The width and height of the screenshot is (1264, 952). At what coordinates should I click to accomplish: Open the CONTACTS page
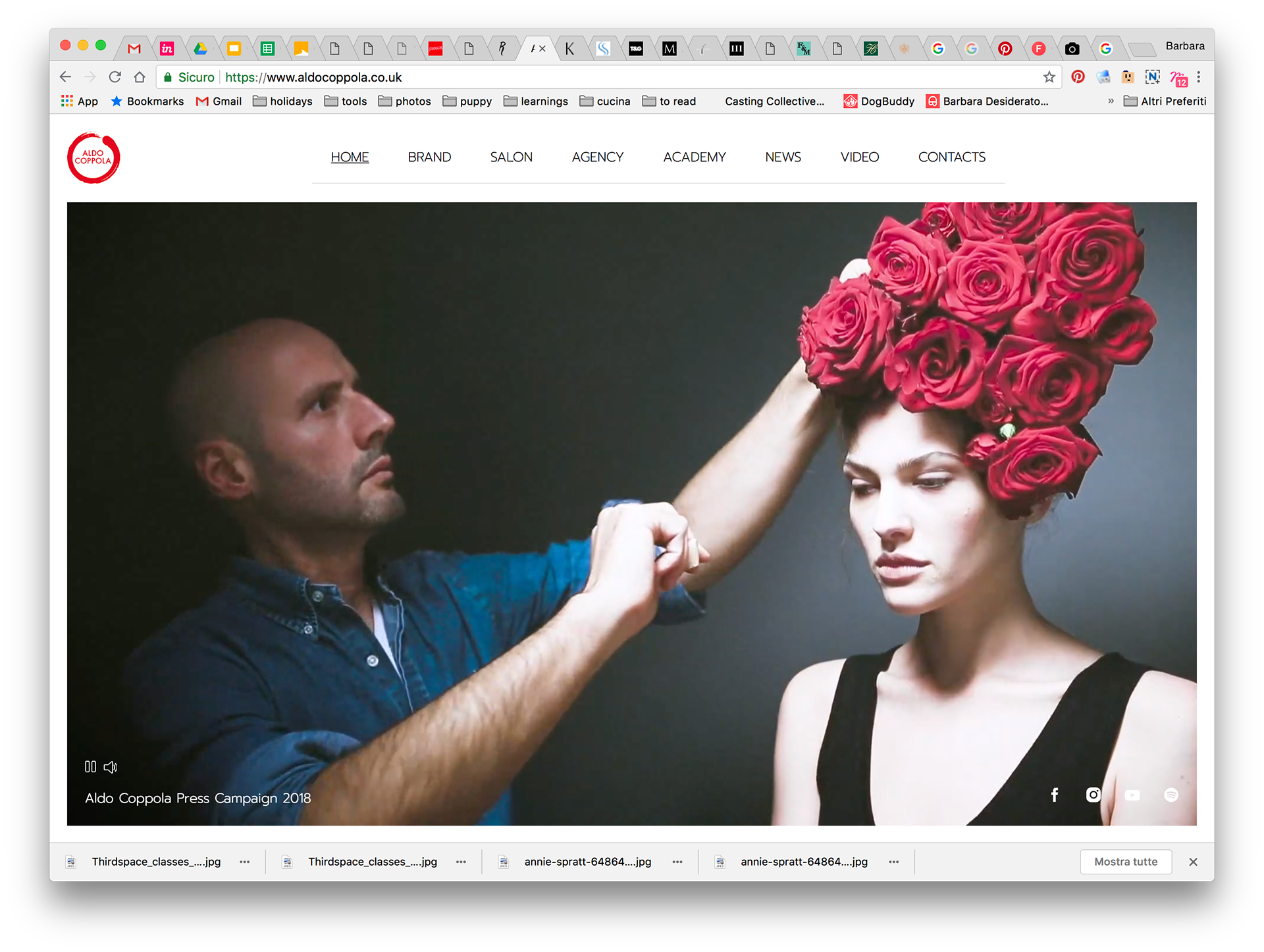951,157
